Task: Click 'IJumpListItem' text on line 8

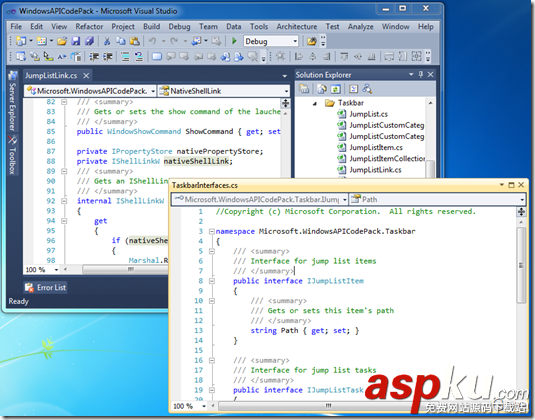Action: click(x=335, y=281)
